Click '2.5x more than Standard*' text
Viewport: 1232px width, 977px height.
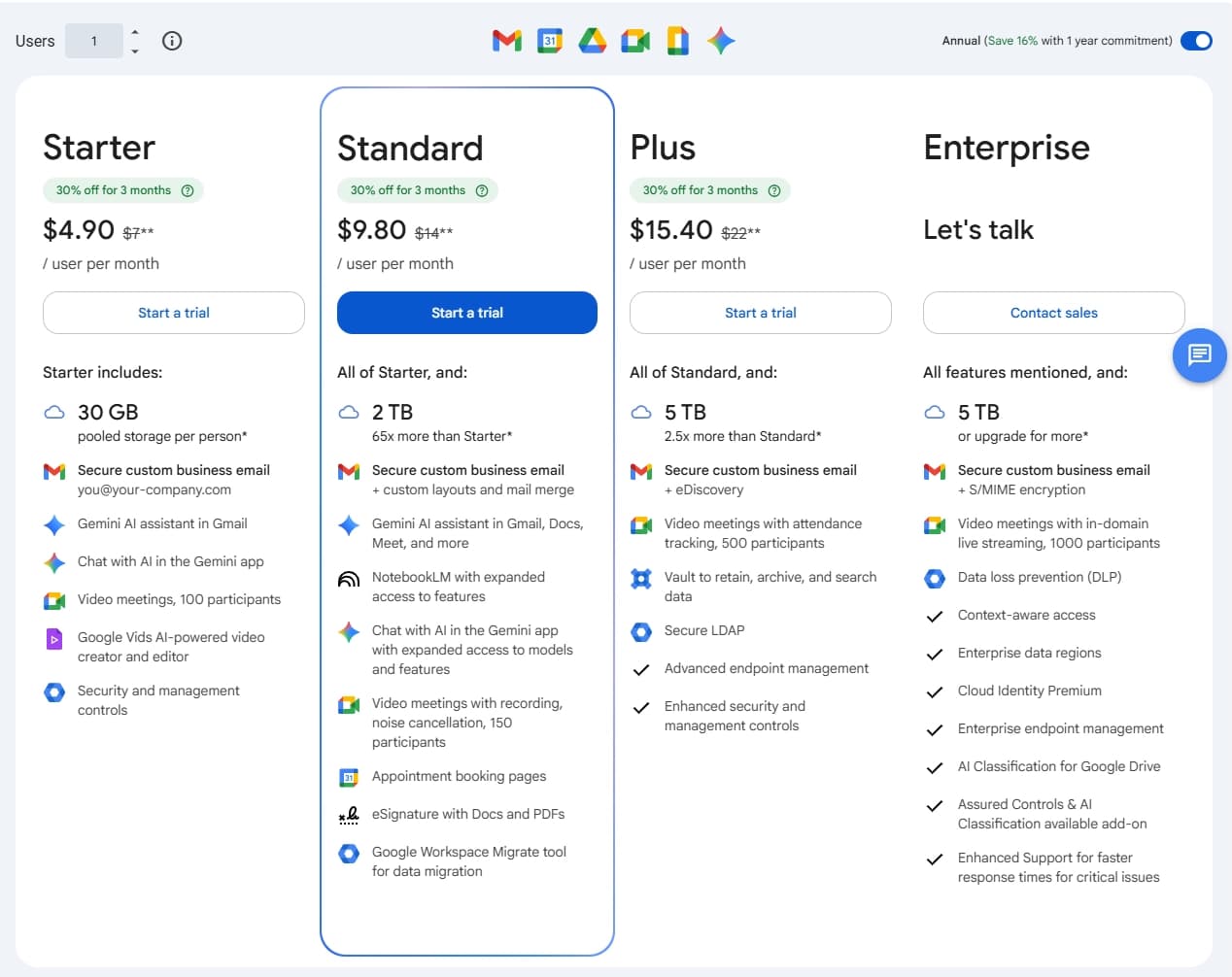[743, 437]
